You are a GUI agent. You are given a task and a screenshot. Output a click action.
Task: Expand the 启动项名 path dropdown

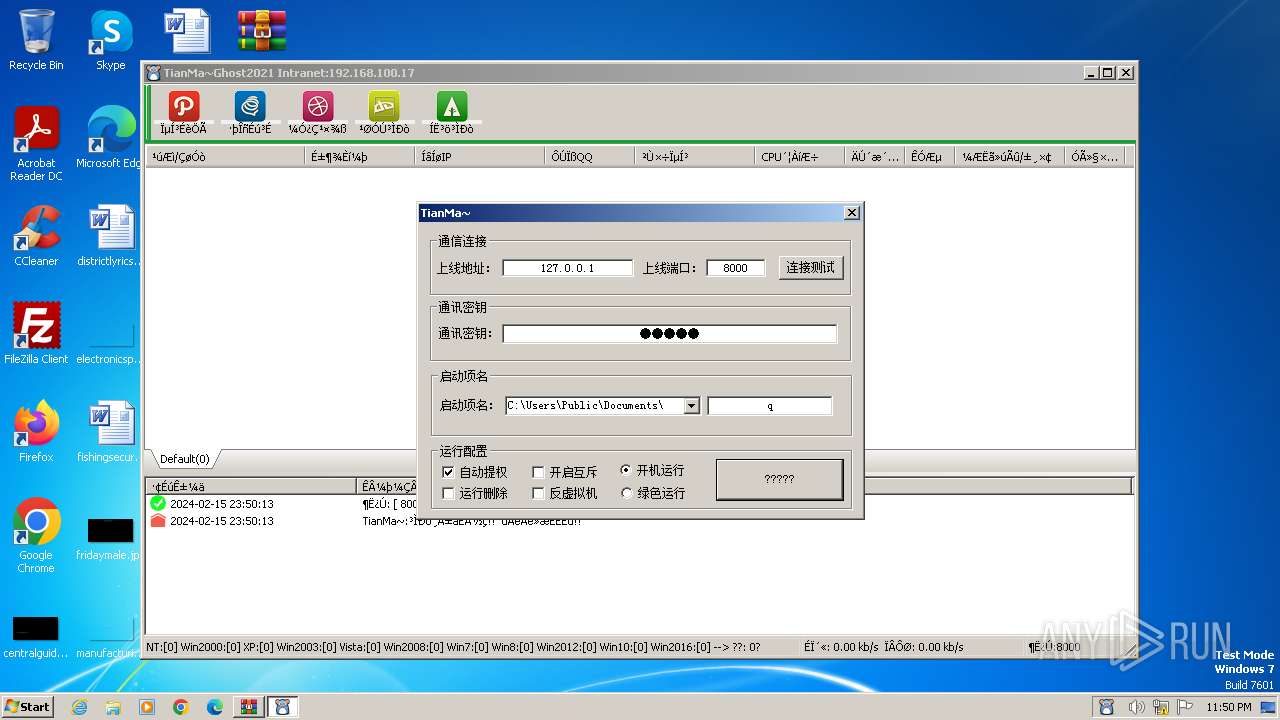[691, 406]
